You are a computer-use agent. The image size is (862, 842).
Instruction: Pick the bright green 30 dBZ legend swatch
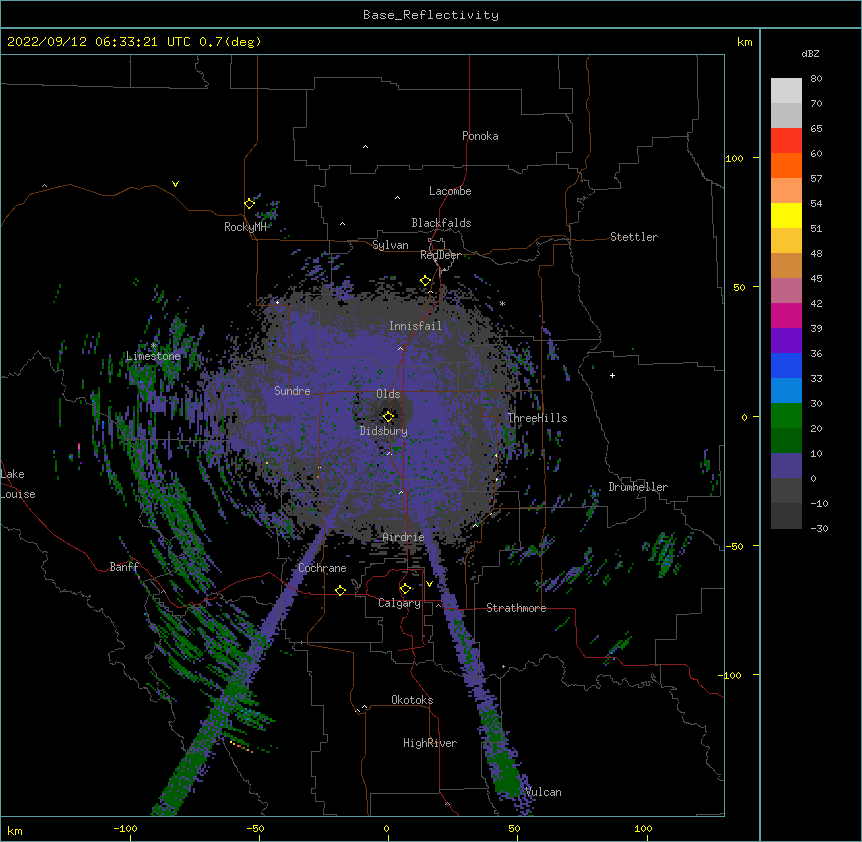(786, 416)
